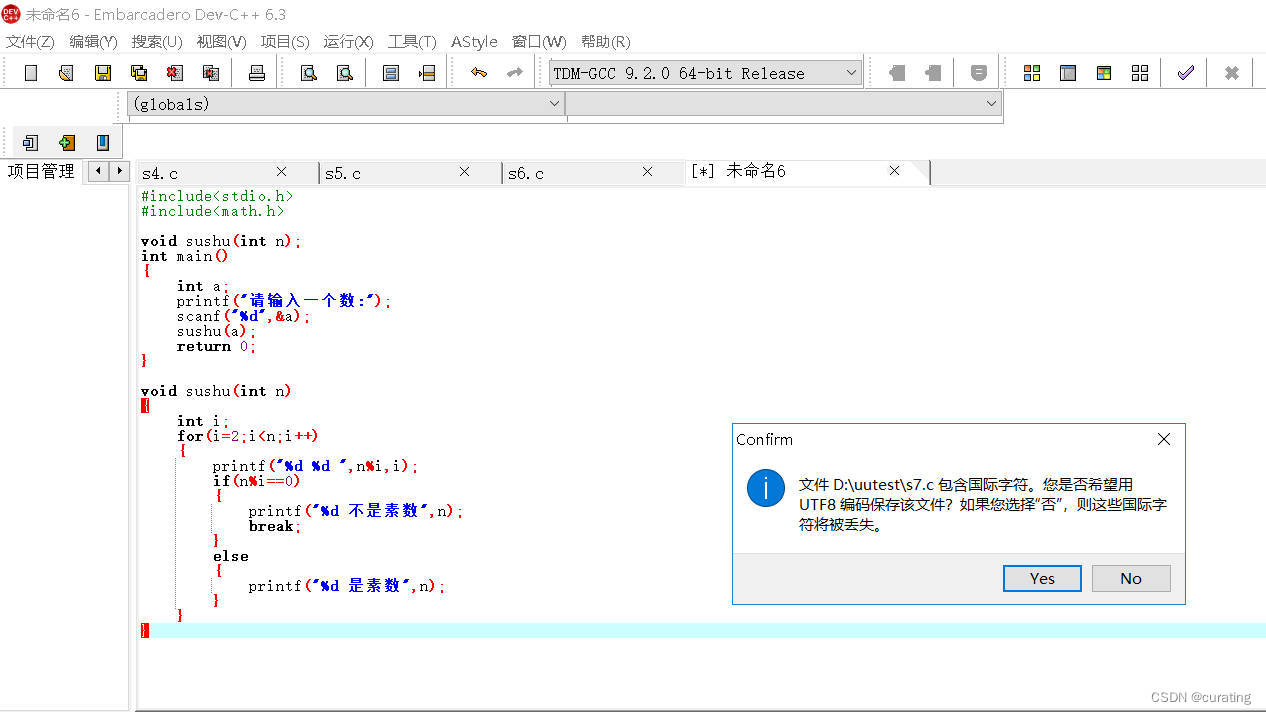
Task: Close the current file via toolbar
Action: pyautogui.click(x=175, y=73)
